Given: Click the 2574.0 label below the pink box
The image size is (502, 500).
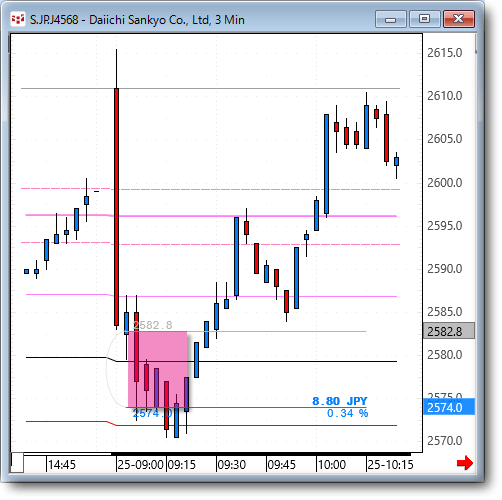Looking at the screenshot, I should pos(153,413).
